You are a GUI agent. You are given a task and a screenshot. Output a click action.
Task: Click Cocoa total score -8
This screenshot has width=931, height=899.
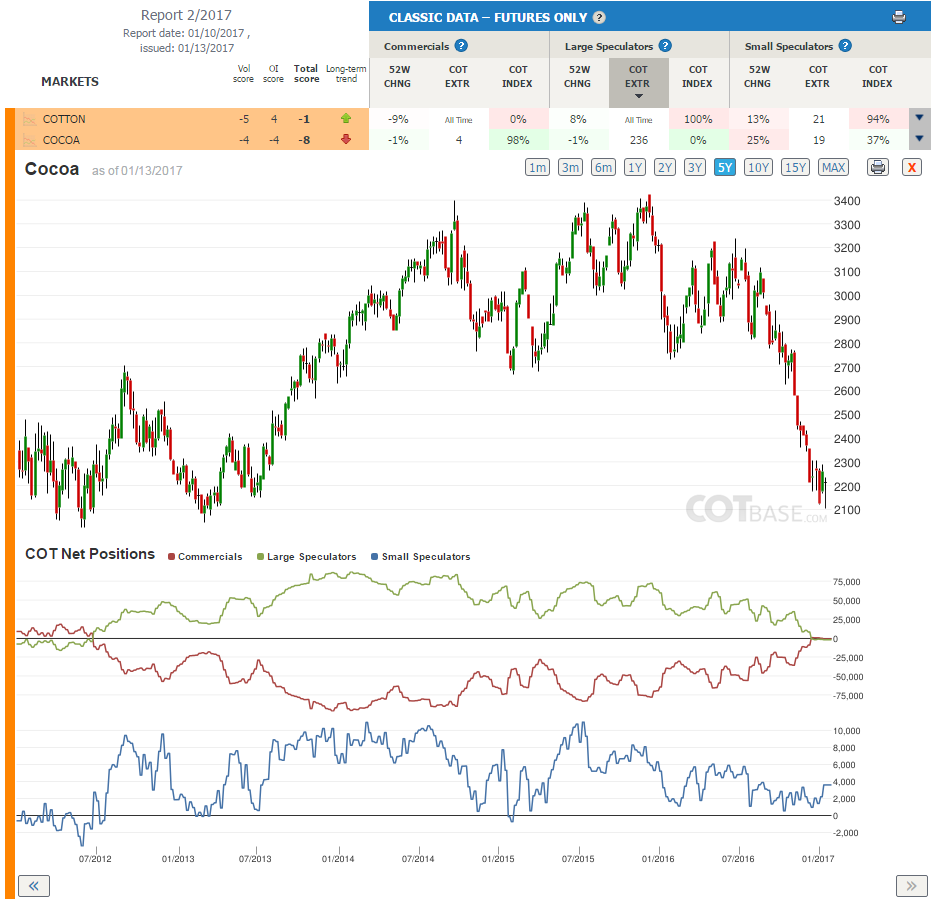coord(305,140)
